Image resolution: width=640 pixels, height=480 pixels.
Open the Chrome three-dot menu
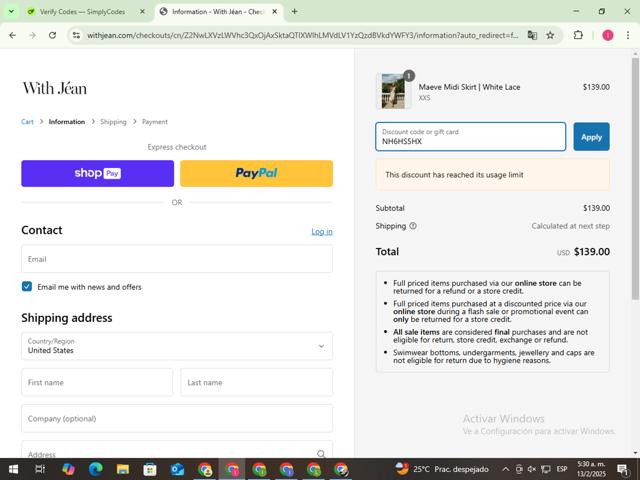628,35
